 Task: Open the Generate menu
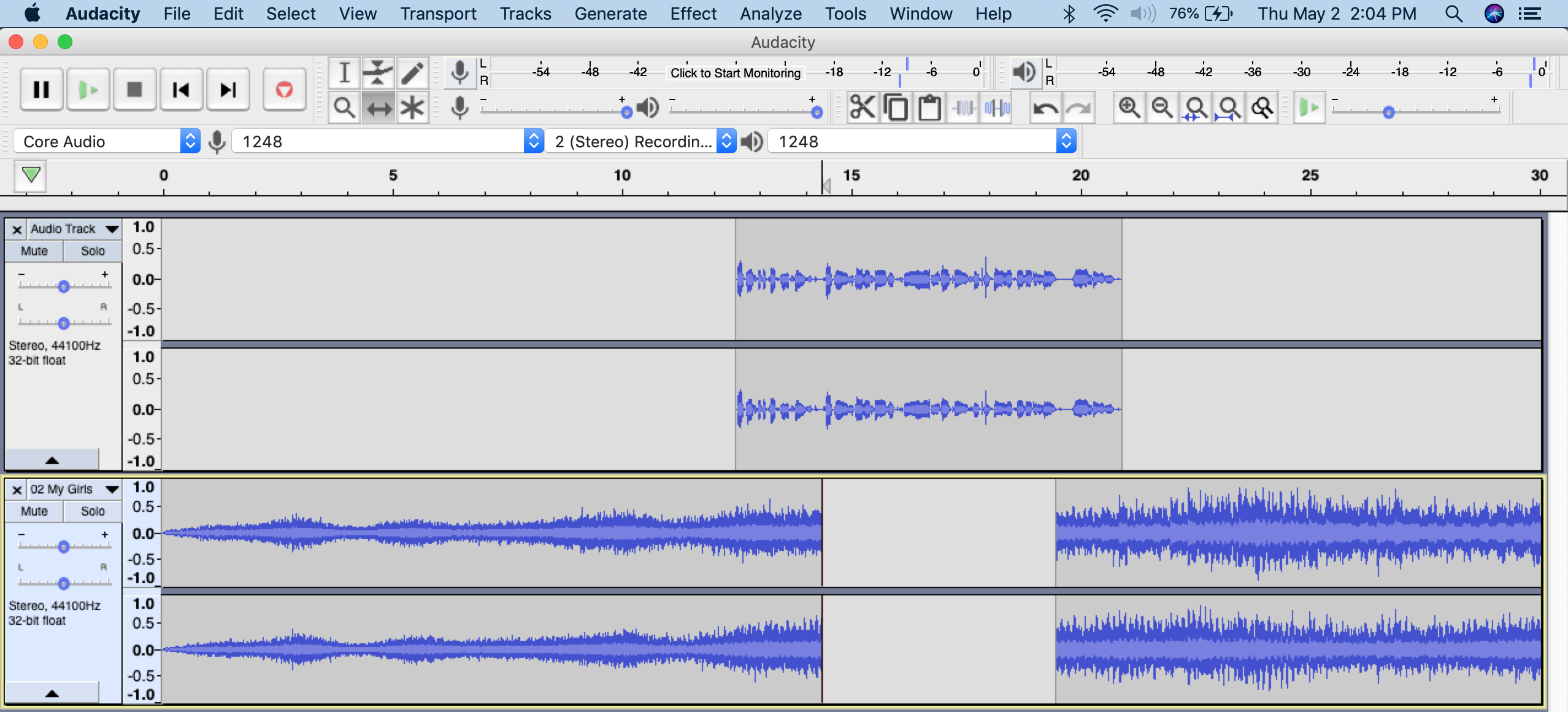(x=610, y=13)
